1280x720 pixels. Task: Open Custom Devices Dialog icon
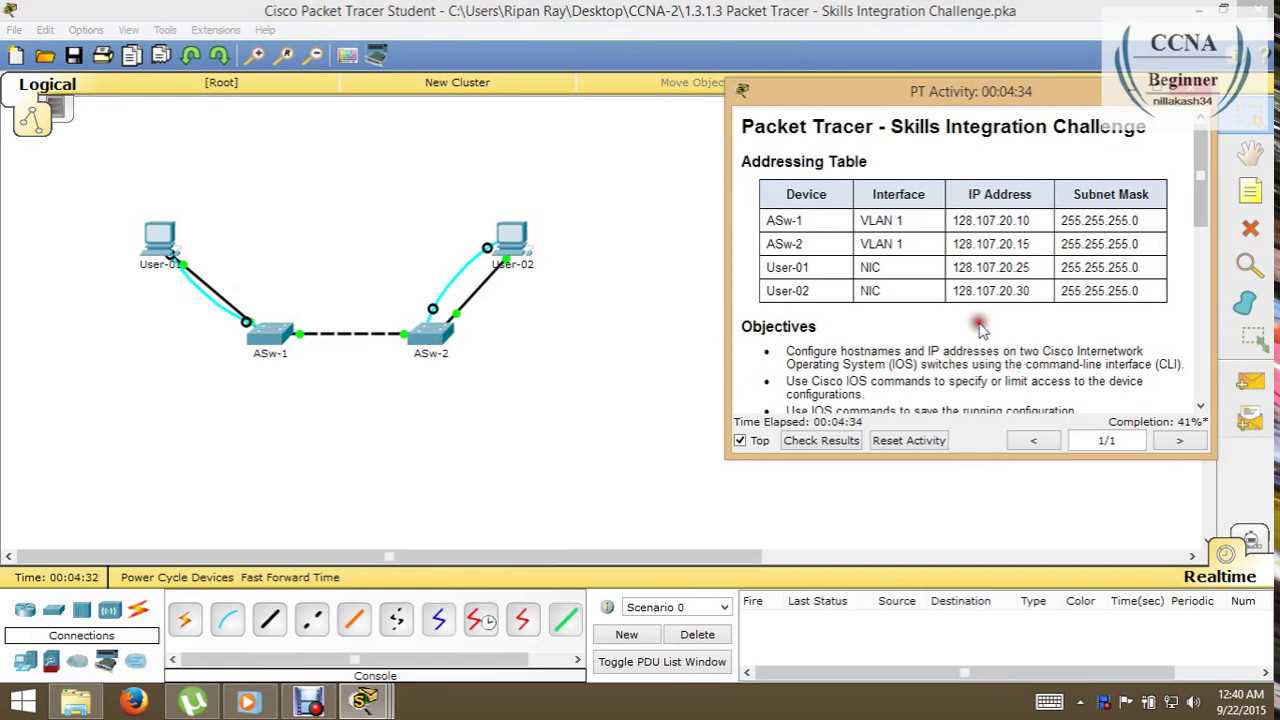pos(377,56)
